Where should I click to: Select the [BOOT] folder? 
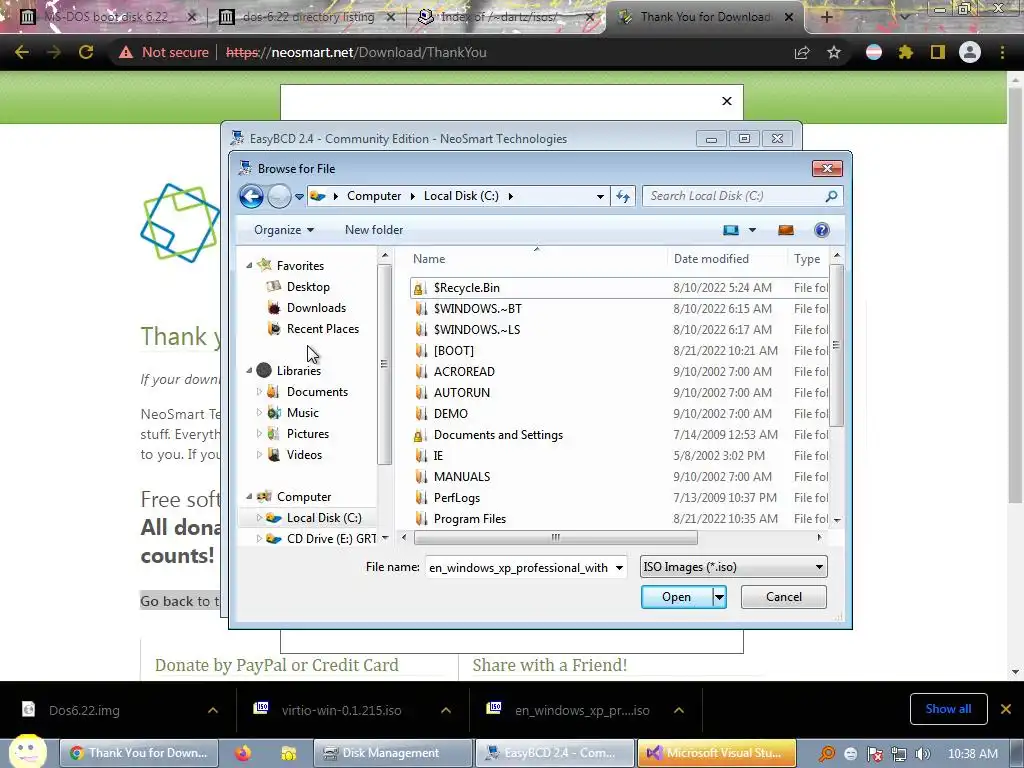(x=453, y=351)
